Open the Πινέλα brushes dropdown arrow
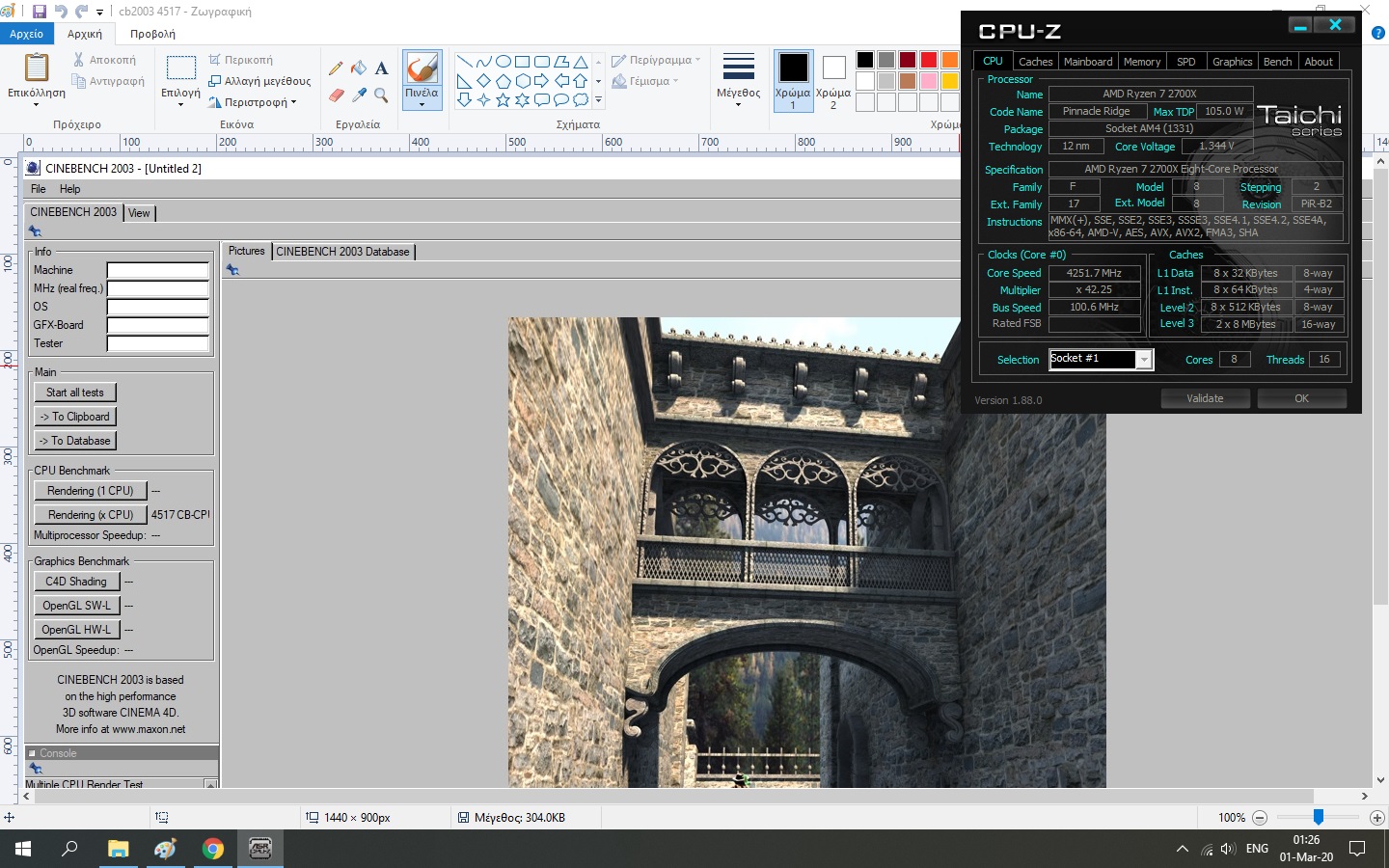Viewport: 1389px width, 868px height. coord(422,104)
